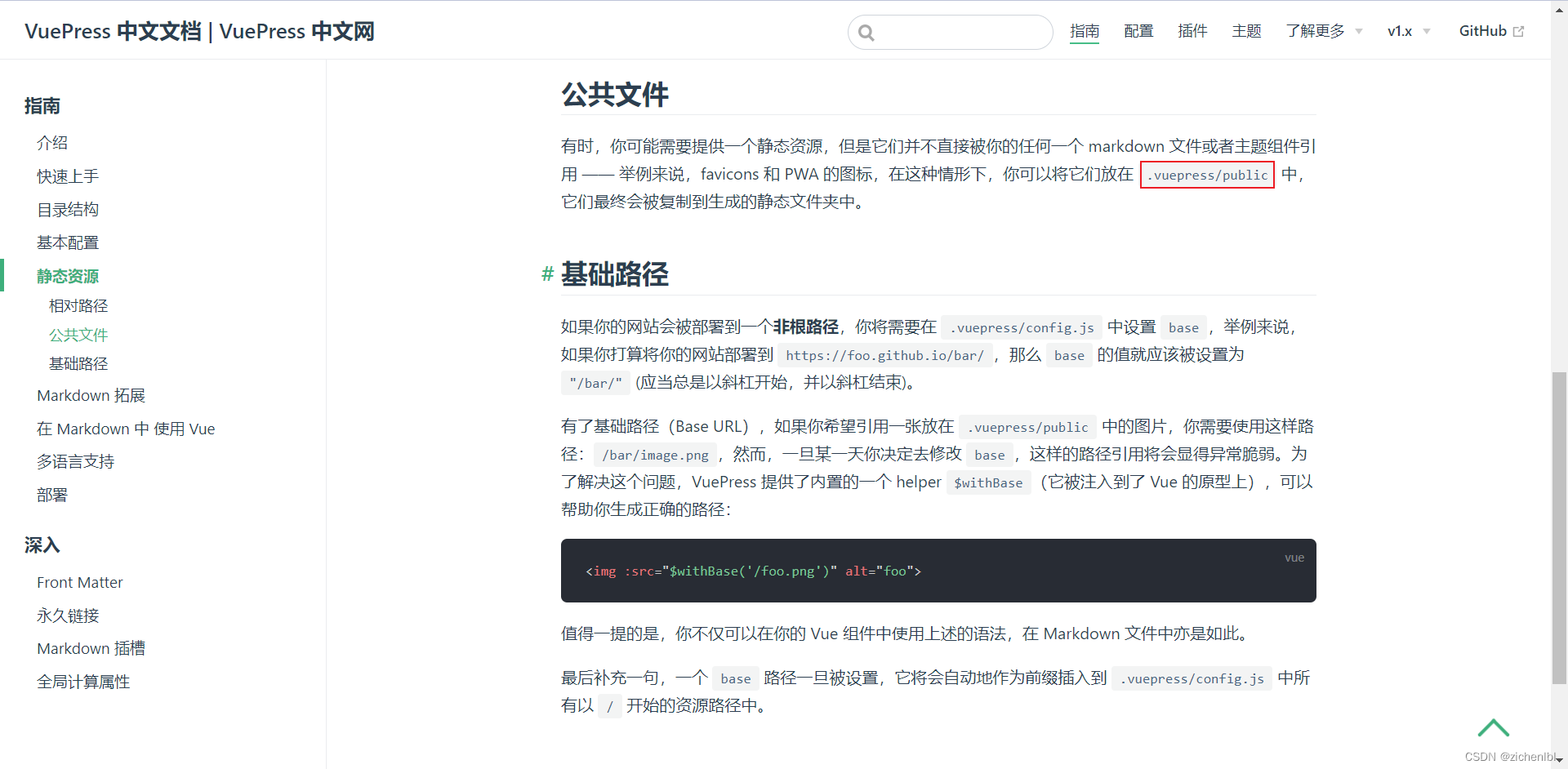1568x769 pixels.
Task: Jump to 基础路径 subsection in sidebar
Action: click(78, 364)
